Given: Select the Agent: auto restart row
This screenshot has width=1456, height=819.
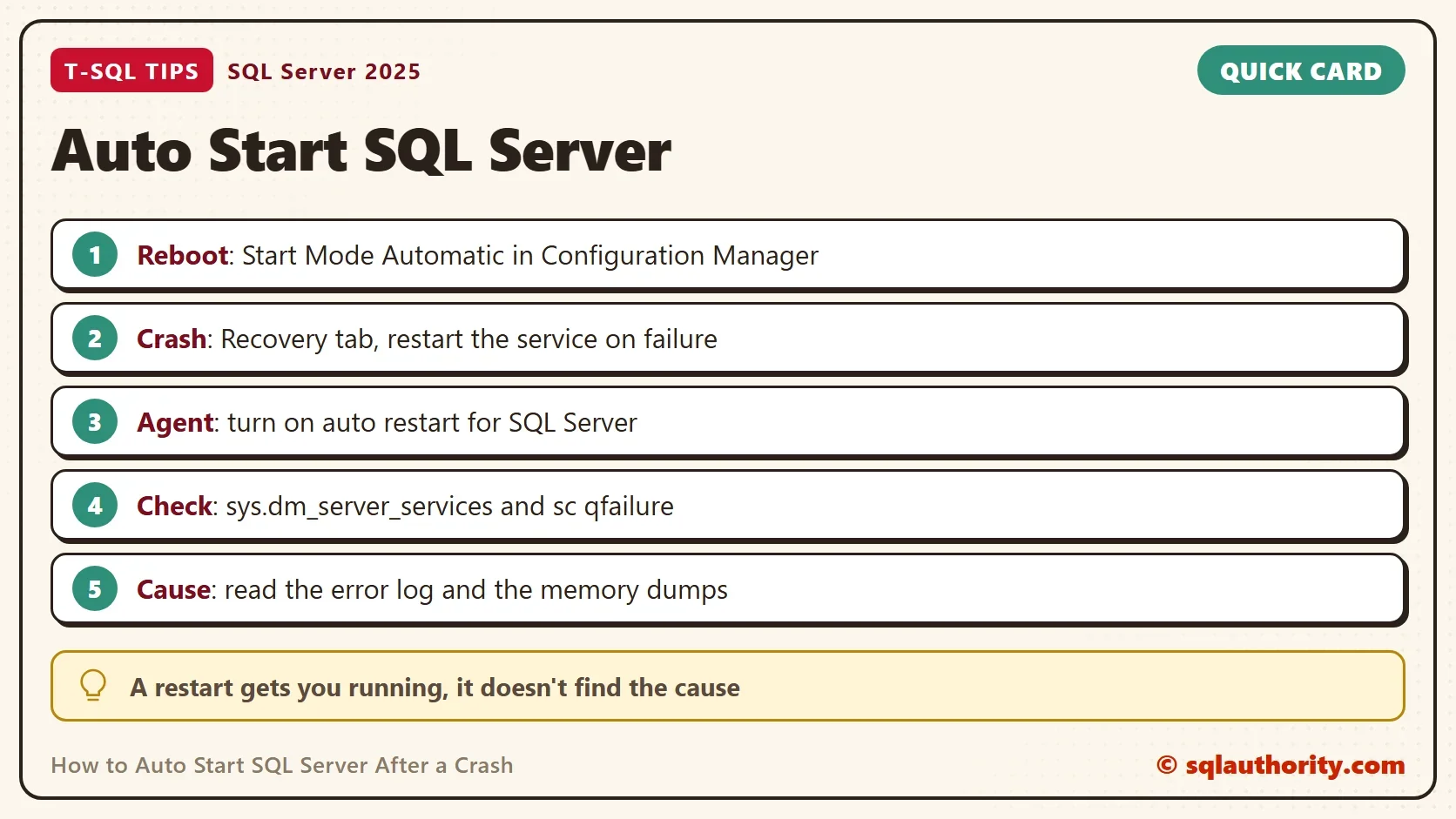Looking at the screenshot, I should pos(728,422).
